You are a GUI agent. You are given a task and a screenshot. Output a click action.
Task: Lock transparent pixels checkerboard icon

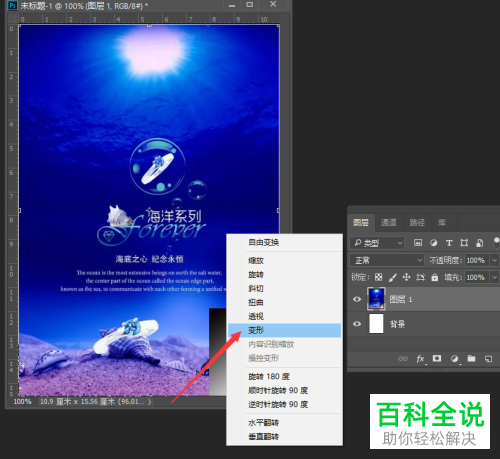pos(378,277)
